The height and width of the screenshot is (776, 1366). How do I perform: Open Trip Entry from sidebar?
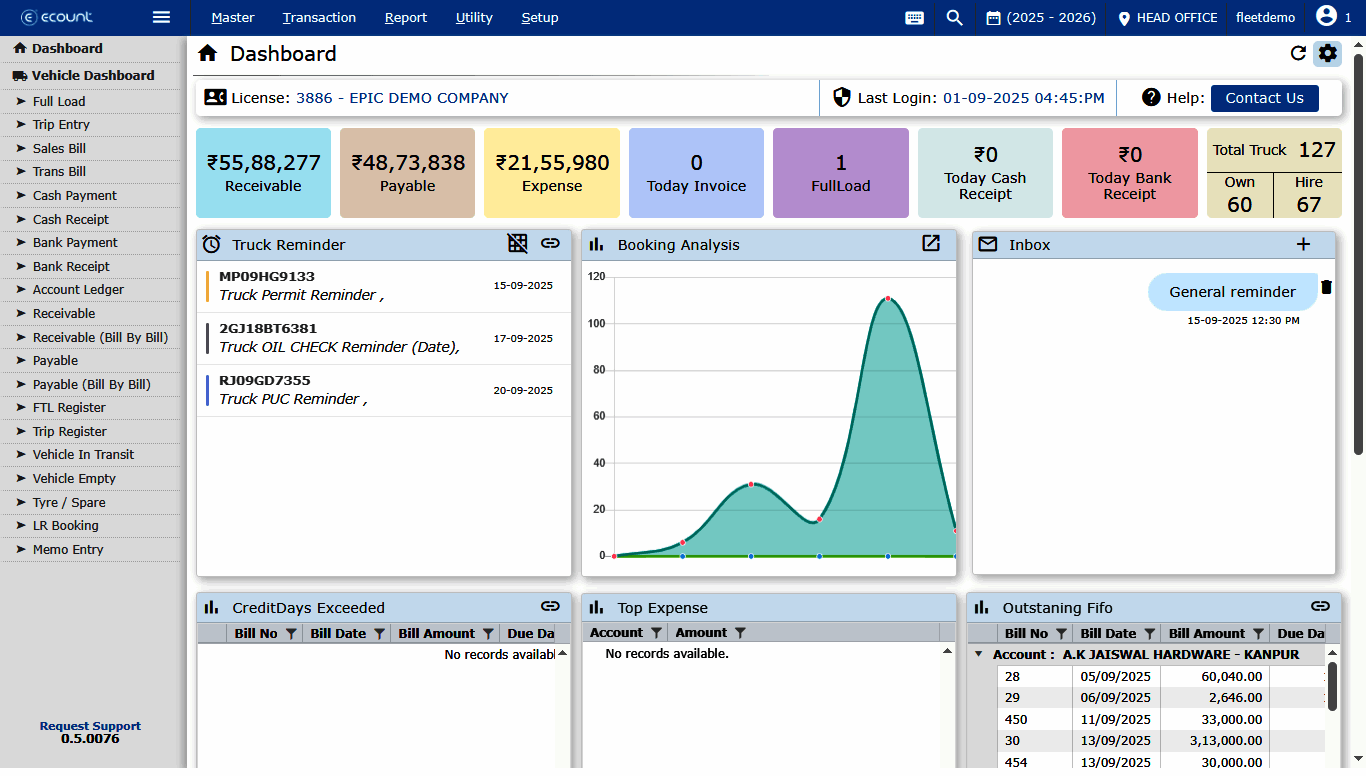[61, 125]
